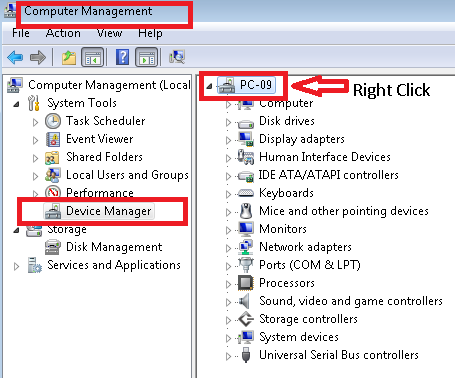This screenshot has height=378, width=455.
Task: Select Device Manager in the tree
Action: (x=108, y=211)
